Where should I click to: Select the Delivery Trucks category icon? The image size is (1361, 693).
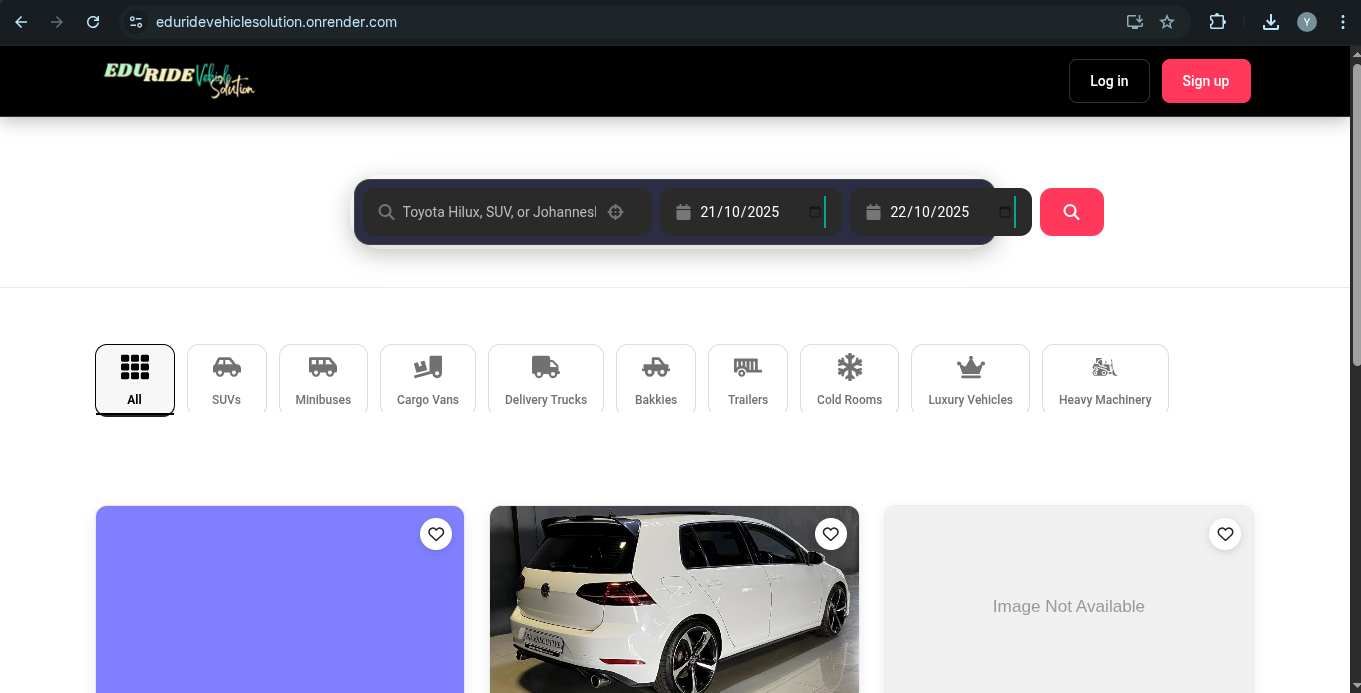coord(545,367)
